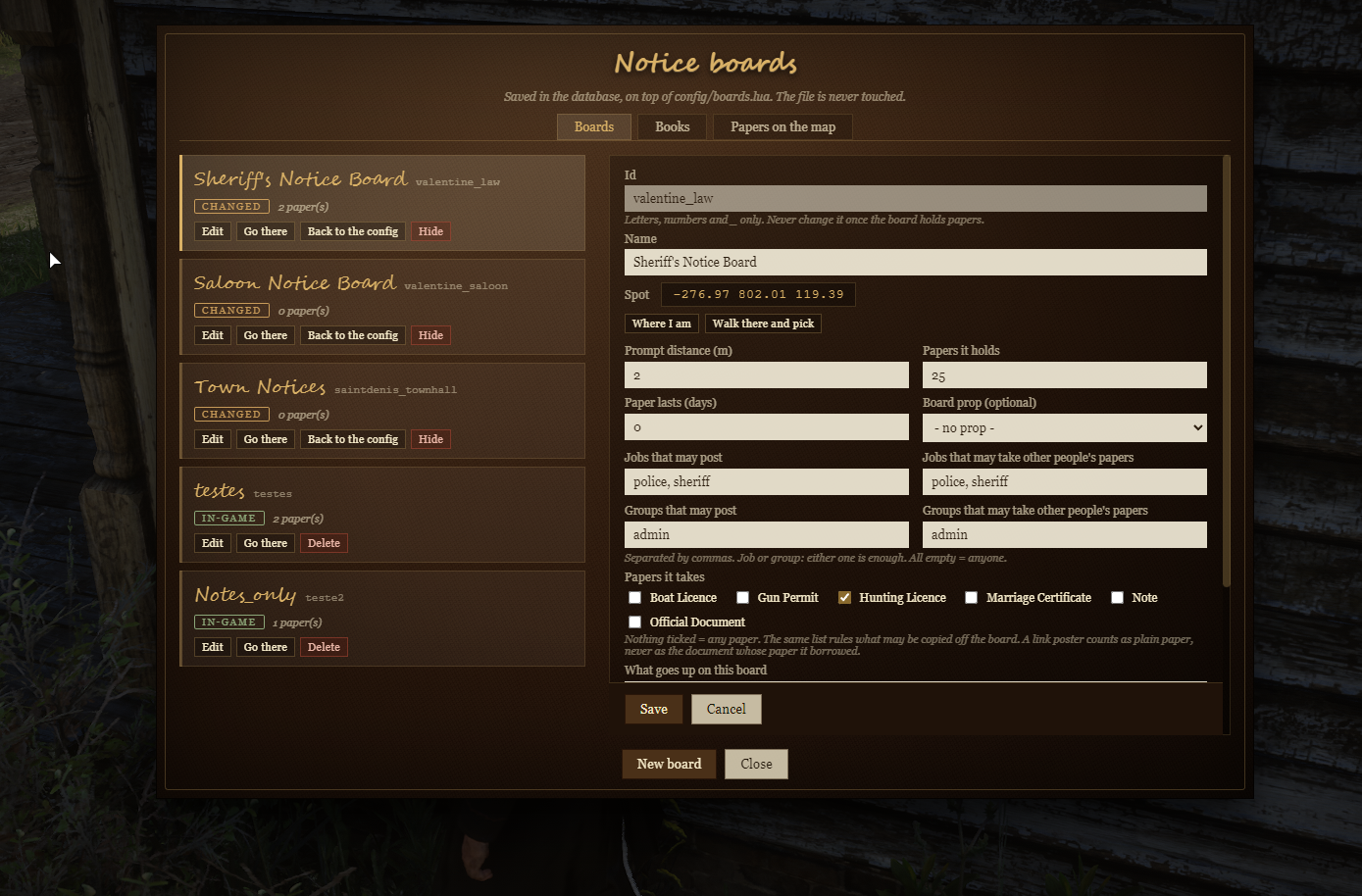Click Groups that may take other people's papers field
The width and height of the screenshot is (1362, 896).
tap(1065, 534)
